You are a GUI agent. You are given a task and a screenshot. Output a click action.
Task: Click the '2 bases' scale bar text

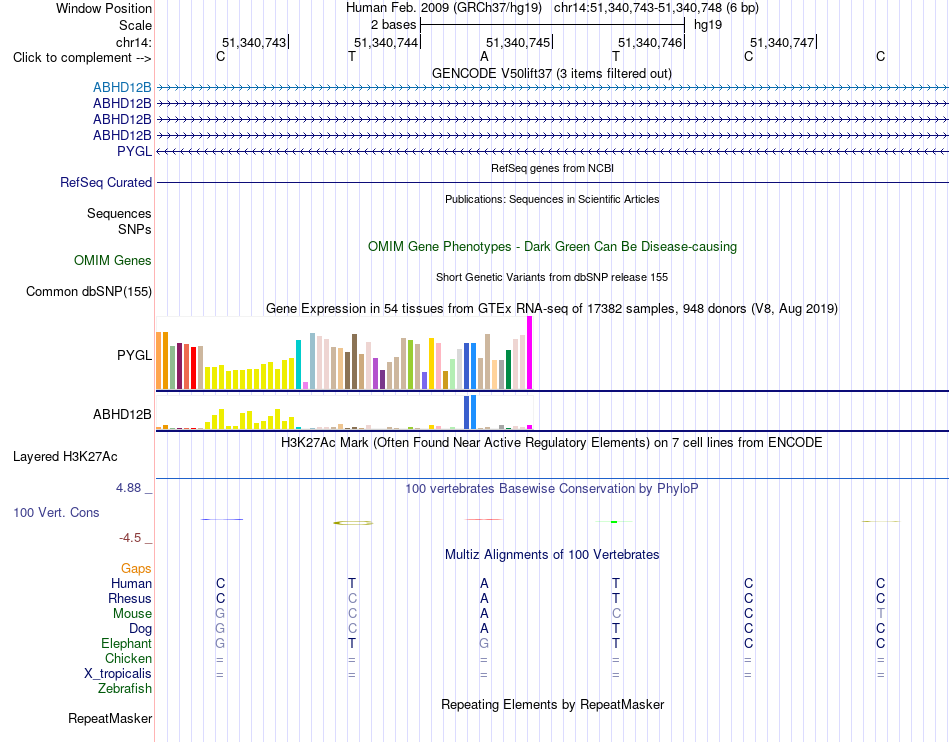point(393,25)
